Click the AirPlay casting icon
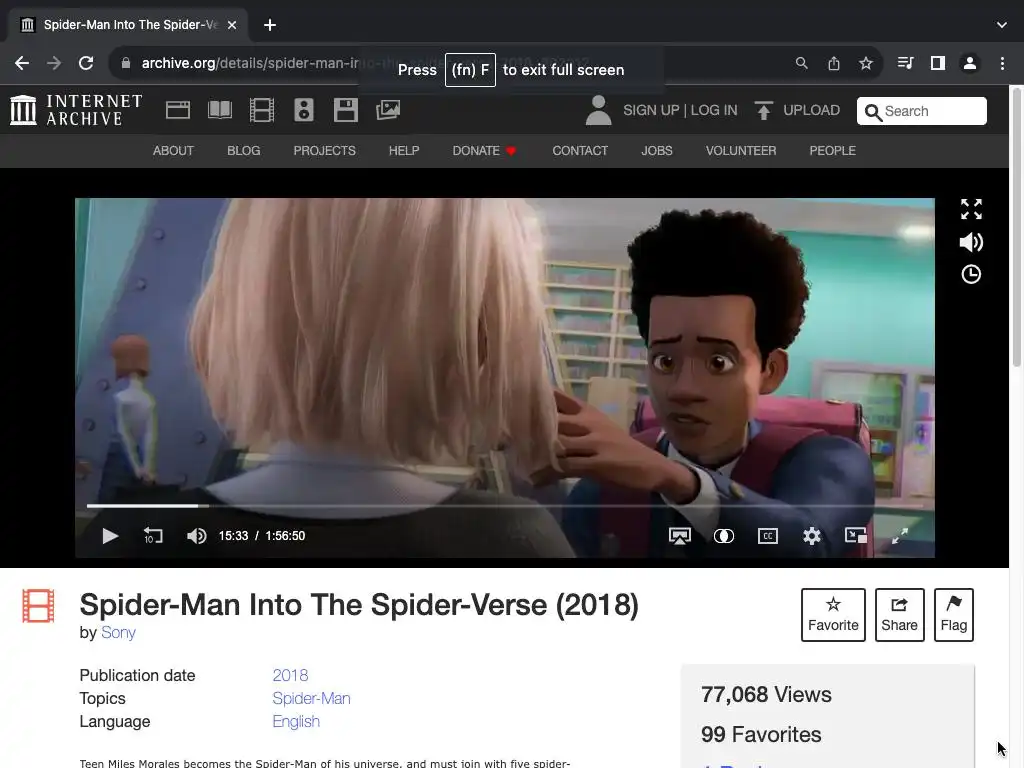 [680, 536]
